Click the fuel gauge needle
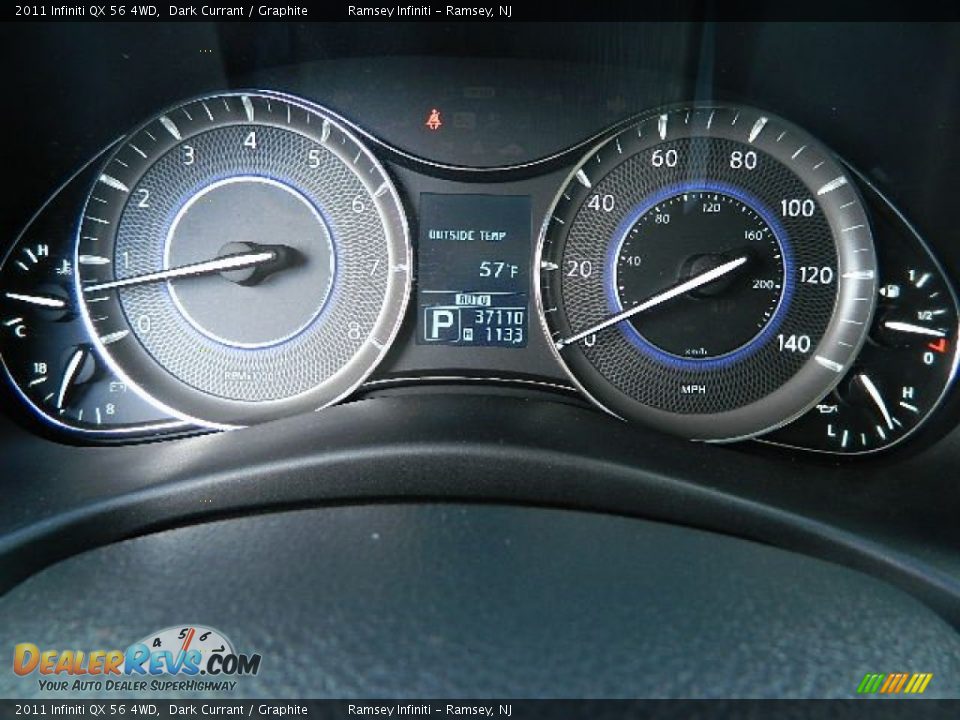 [913, 329]
